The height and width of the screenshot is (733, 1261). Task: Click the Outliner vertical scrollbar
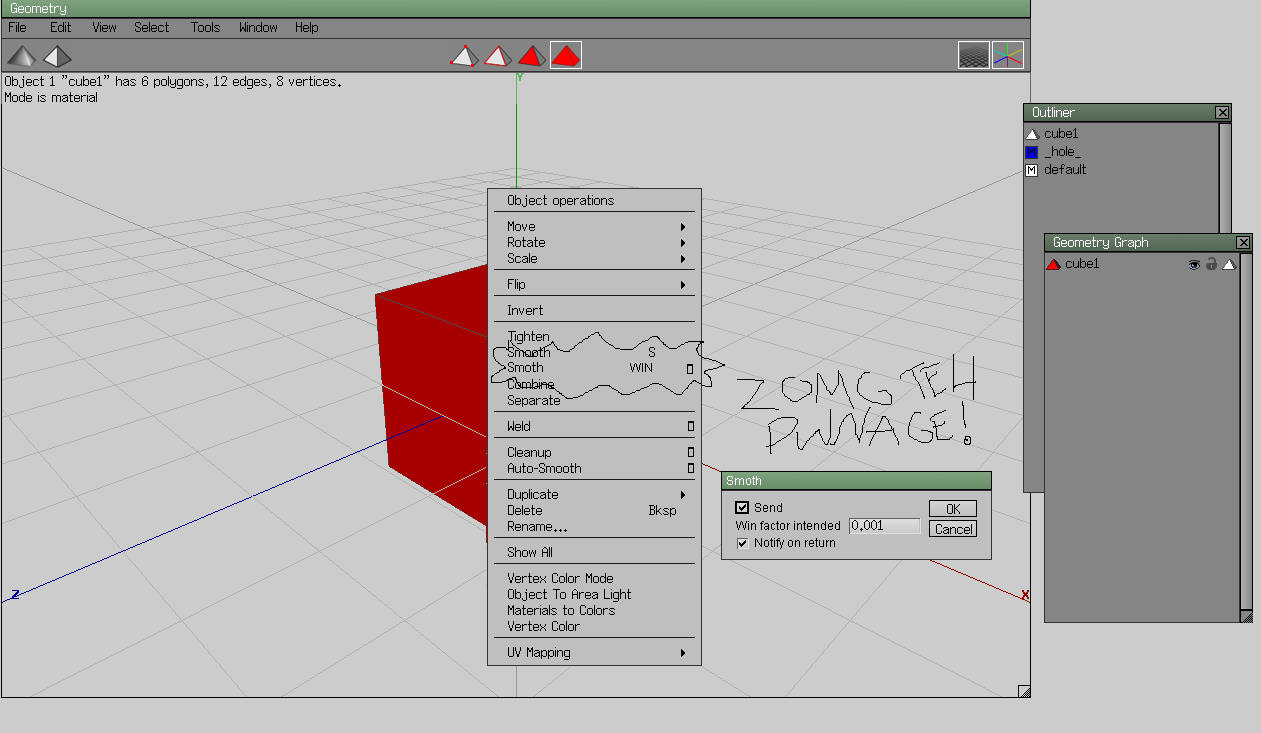pyautogui.click(x=1225, y=178)
